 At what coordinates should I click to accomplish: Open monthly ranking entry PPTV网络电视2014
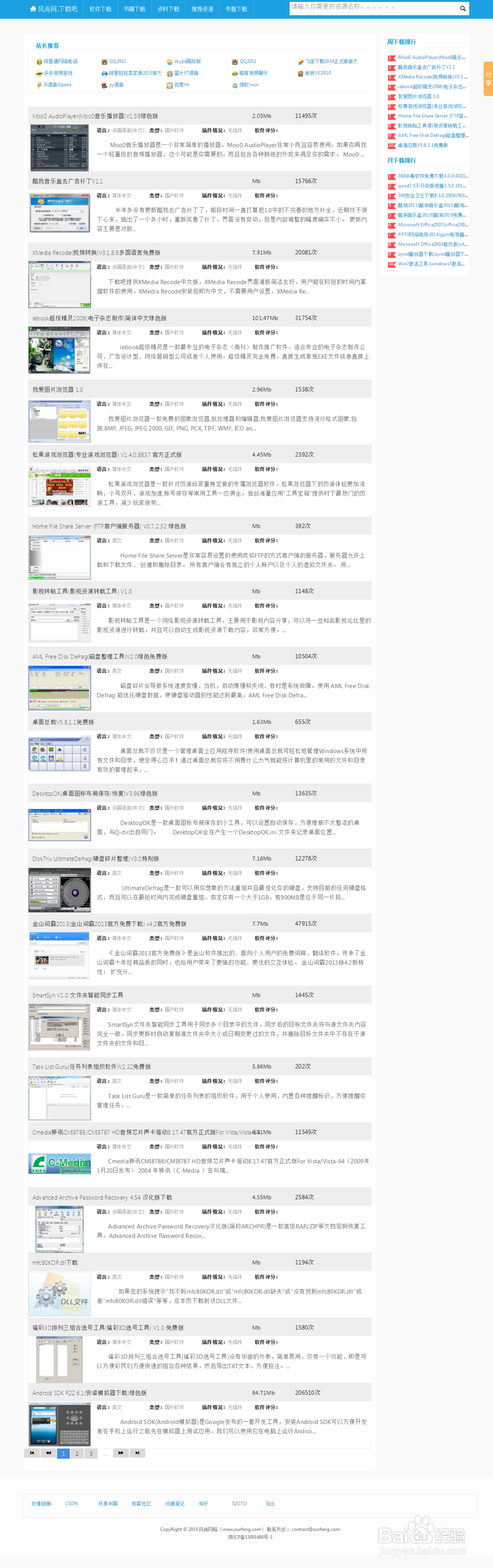433,235
